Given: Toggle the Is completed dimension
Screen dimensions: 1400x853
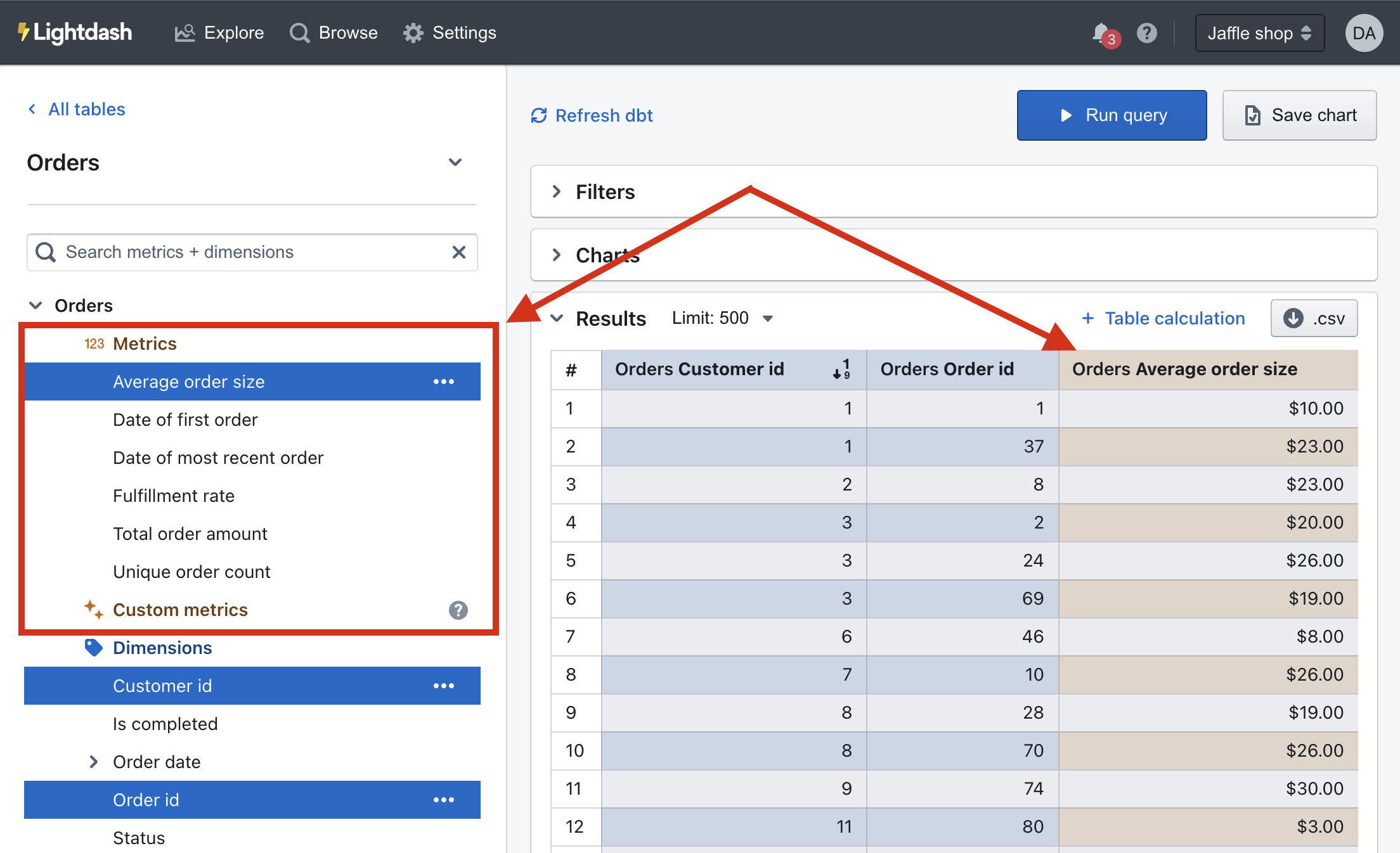Looking at the screenshot, I should point(165,724).
